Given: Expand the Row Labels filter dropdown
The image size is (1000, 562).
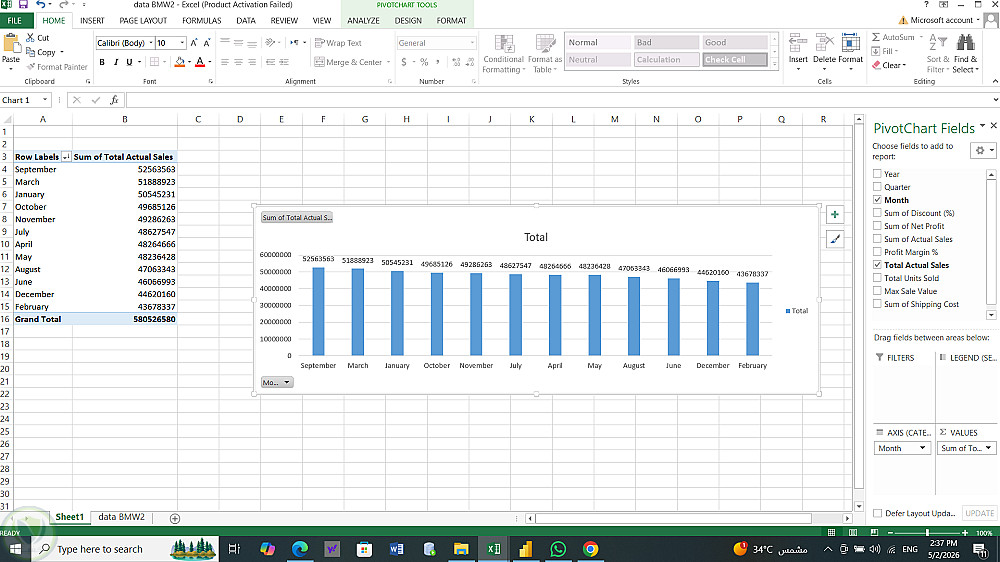Looking at the screenshot, I should (x=66, y=157).
